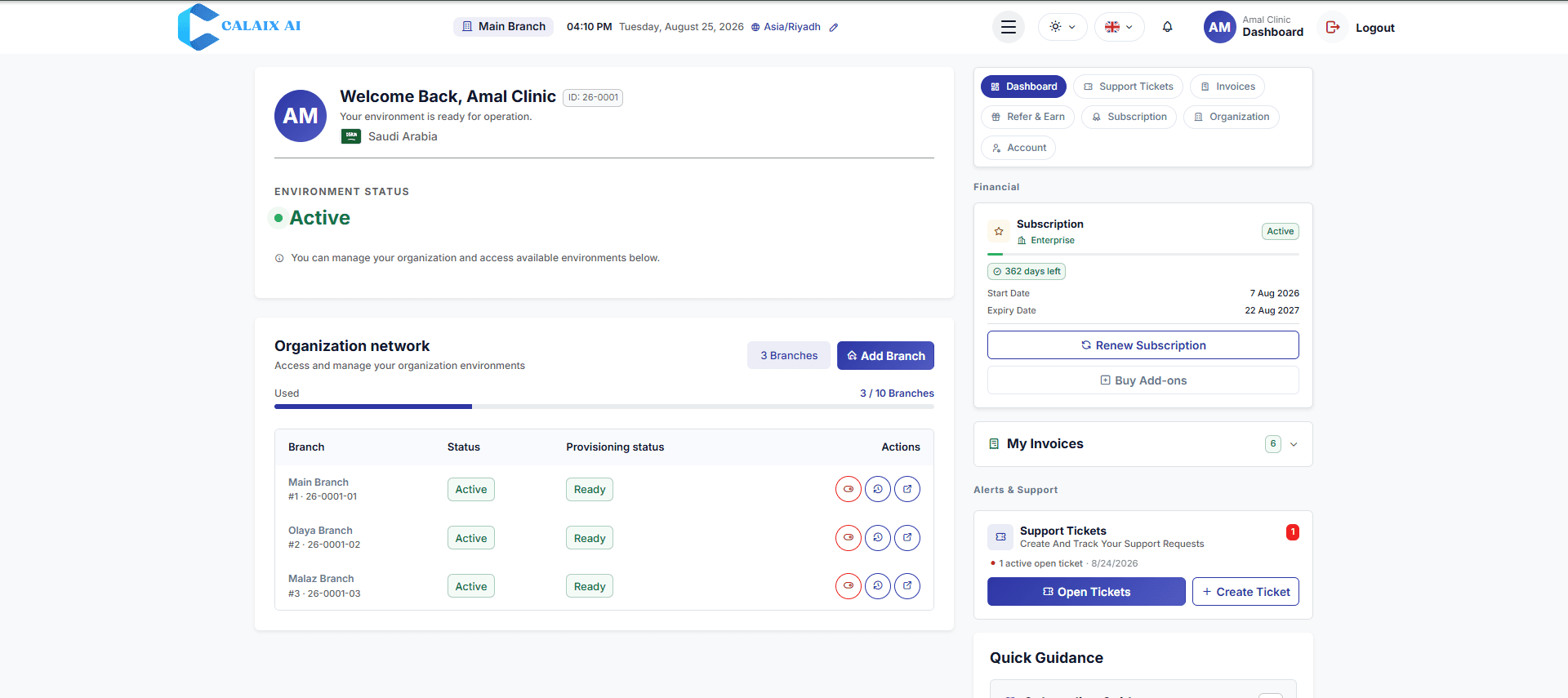Click Renew Subscription
The height and width of the screenshot is (698, 1568).
(x=1143, y=345)
